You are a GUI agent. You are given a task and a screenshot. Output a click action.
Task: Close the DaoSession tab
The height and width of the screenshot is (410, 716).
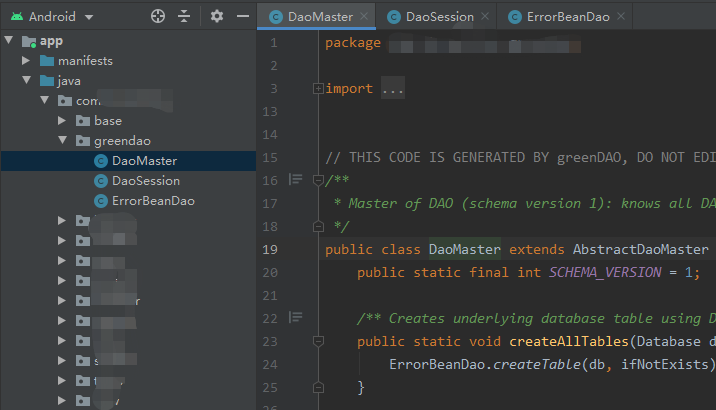coord(485,16)
